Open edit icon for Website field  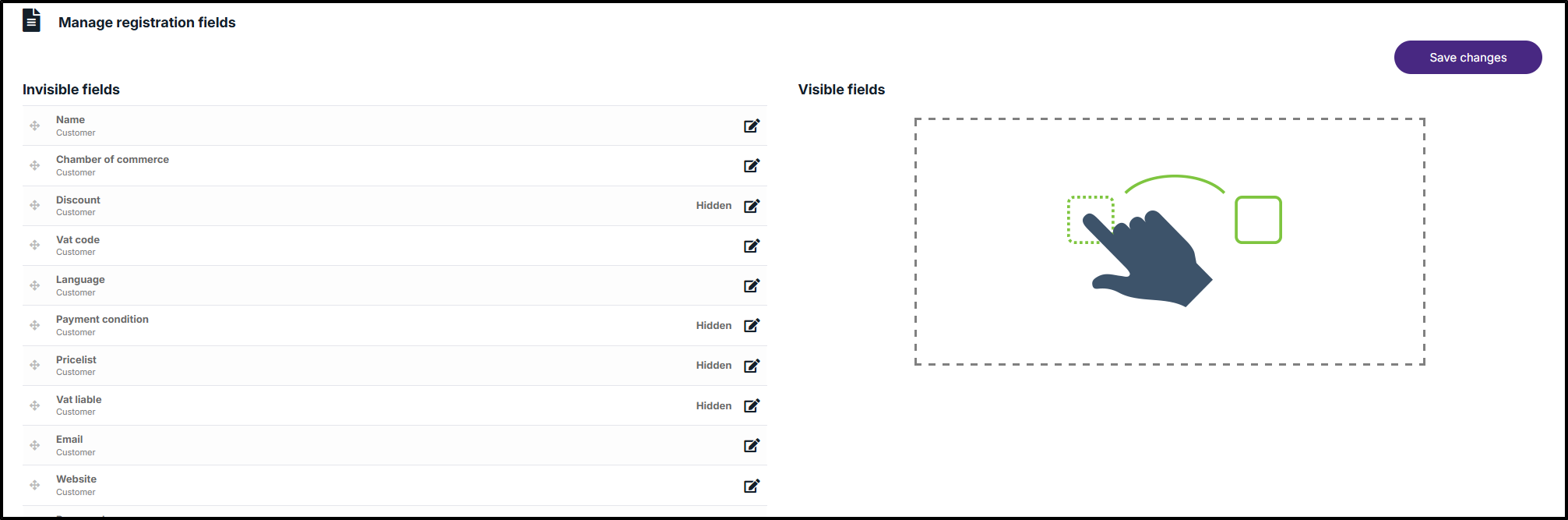(x=752, y=486)
